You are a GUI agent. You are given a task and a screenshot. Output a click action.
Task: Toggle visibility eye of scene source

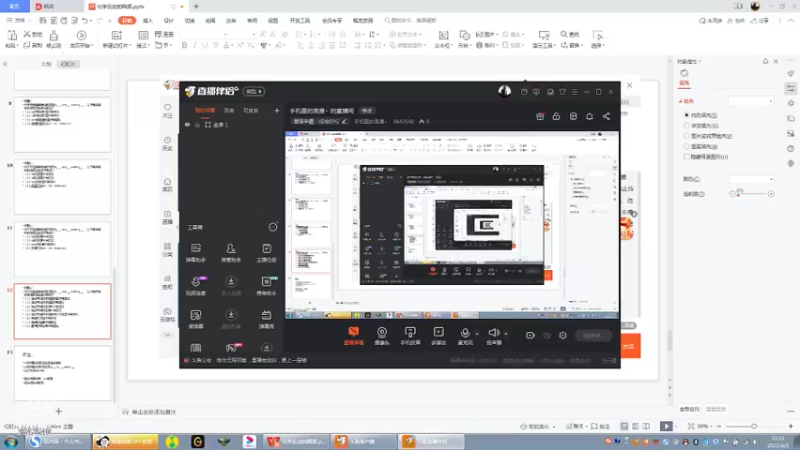click(187, 124)
